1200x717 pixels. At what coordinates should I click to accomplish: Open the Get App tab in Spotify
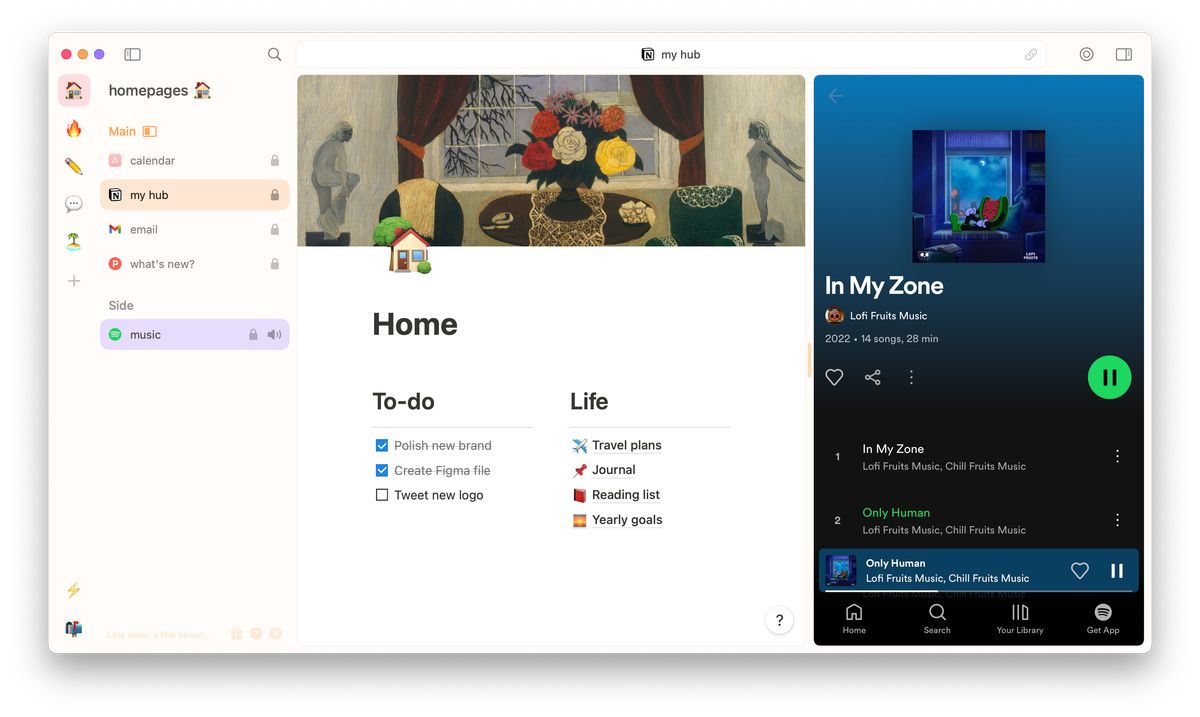[x=1103, y=619]
